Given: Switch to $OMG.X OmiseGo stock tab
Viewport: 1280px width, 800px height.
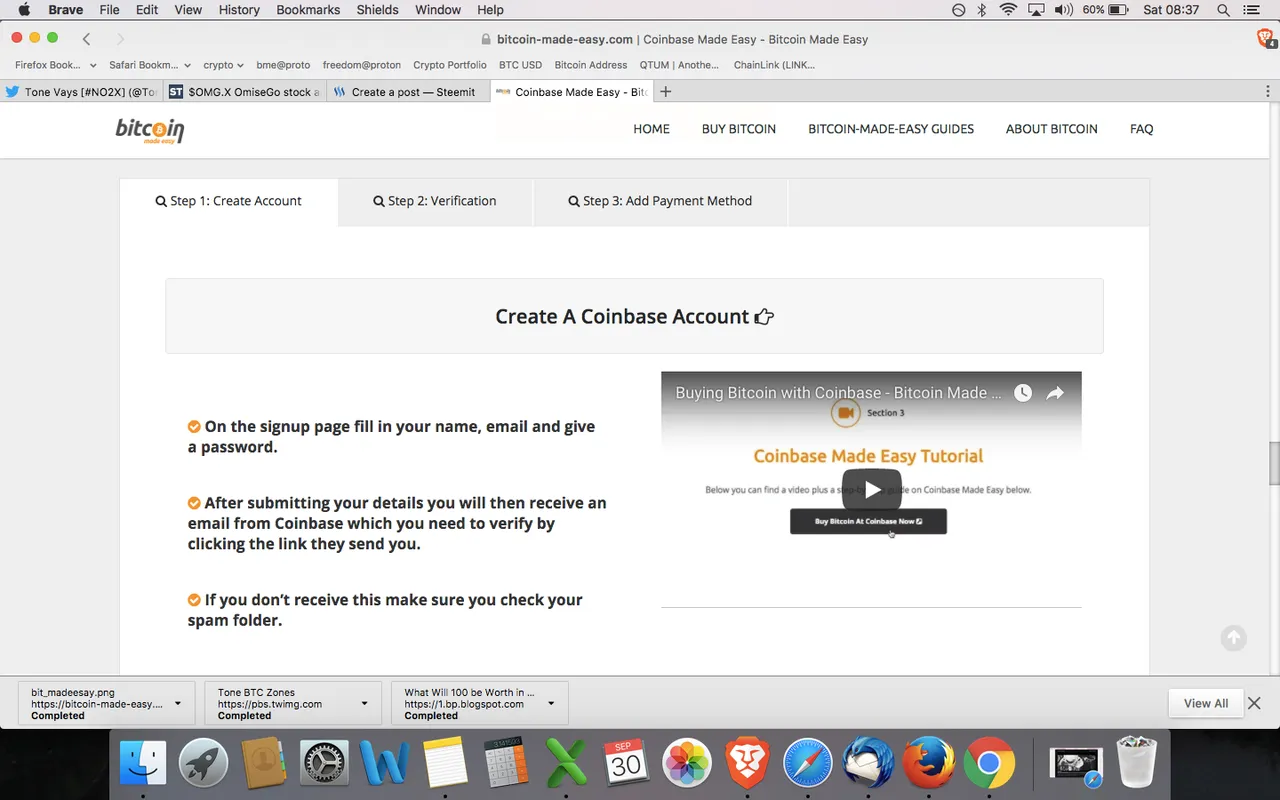Looking at the screenshot, I should (x=245, y=91).
